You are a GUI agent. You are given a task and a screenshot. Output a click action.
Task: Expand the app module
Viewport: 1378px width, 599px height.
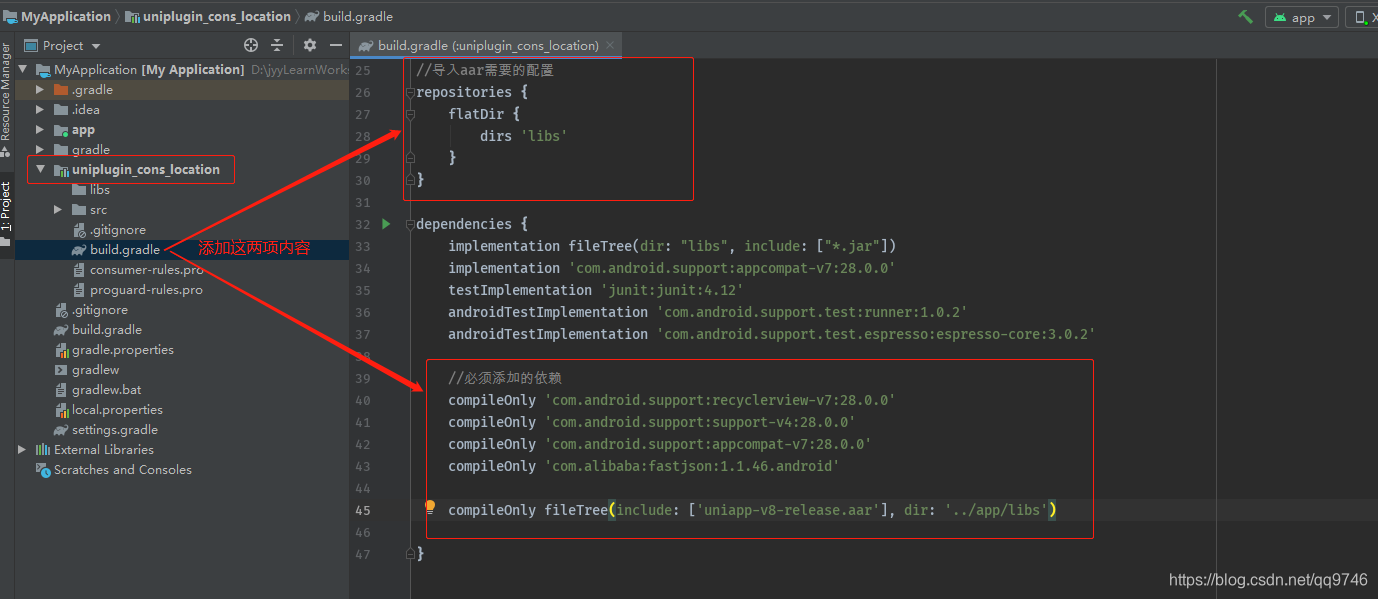pyautogui.click(x=40, y=129)
